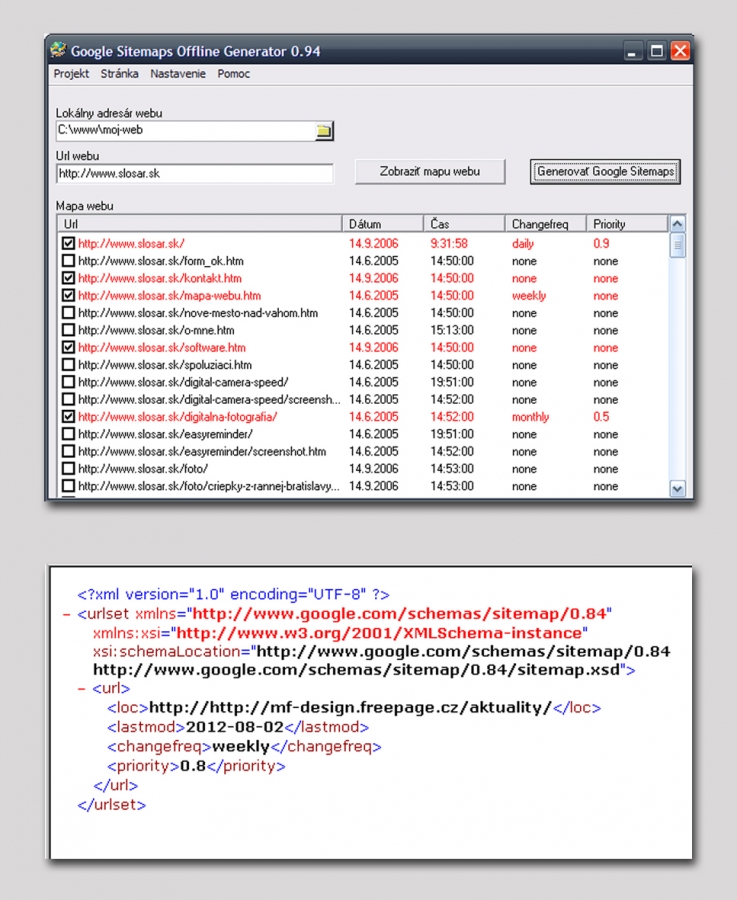Focus the Url webu input field

[195, 173]
